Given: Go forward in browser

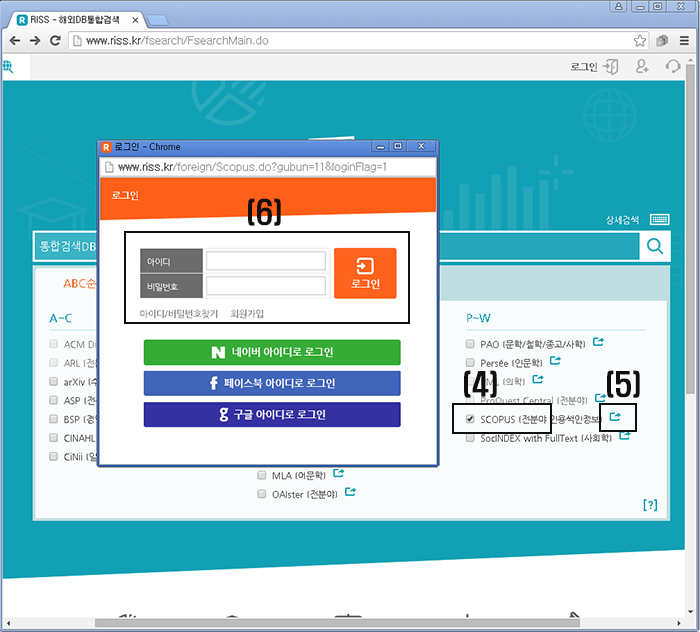Looking at the screenshot, I should (35, 41).
